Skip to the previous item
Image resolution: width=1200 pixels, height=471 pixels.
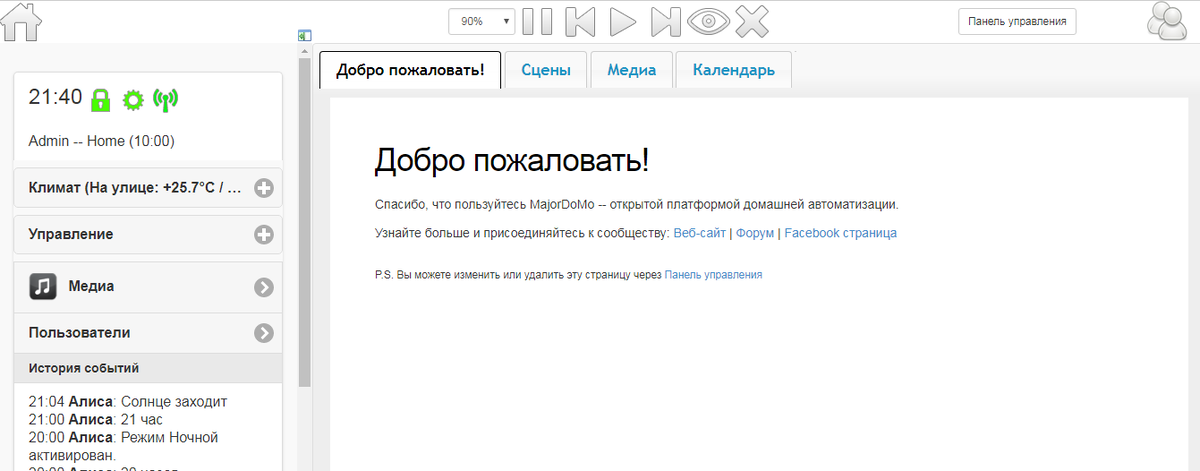pos(580,20)
